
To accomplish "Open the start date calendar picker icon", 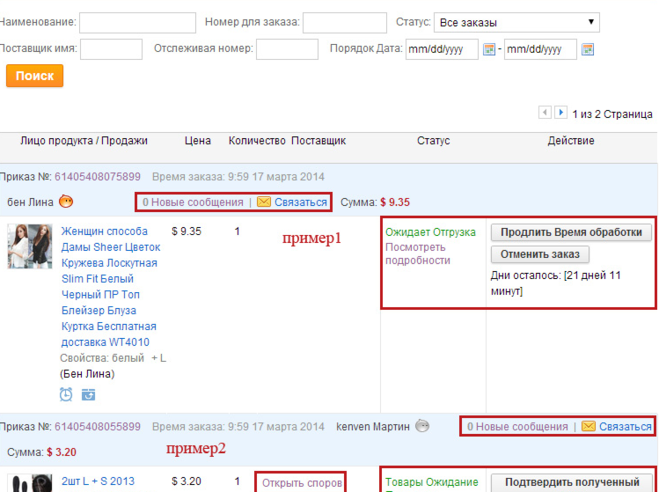I will (489, 49).
